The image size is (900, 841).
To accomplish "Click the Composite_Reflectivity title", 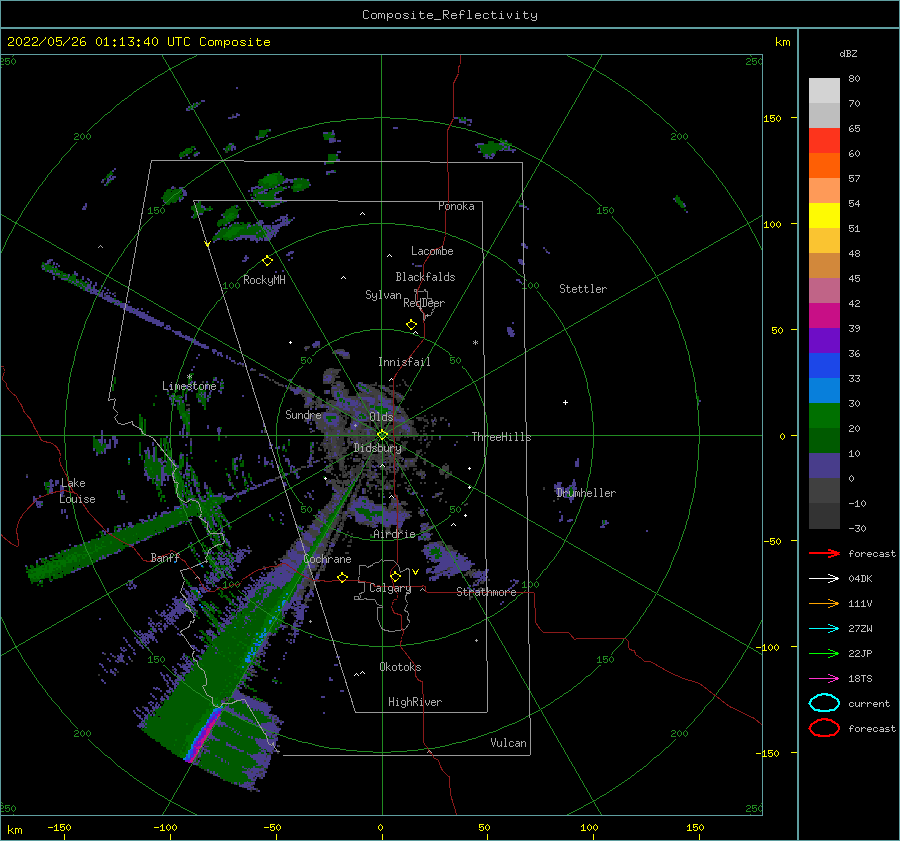I will click(449, 15).
